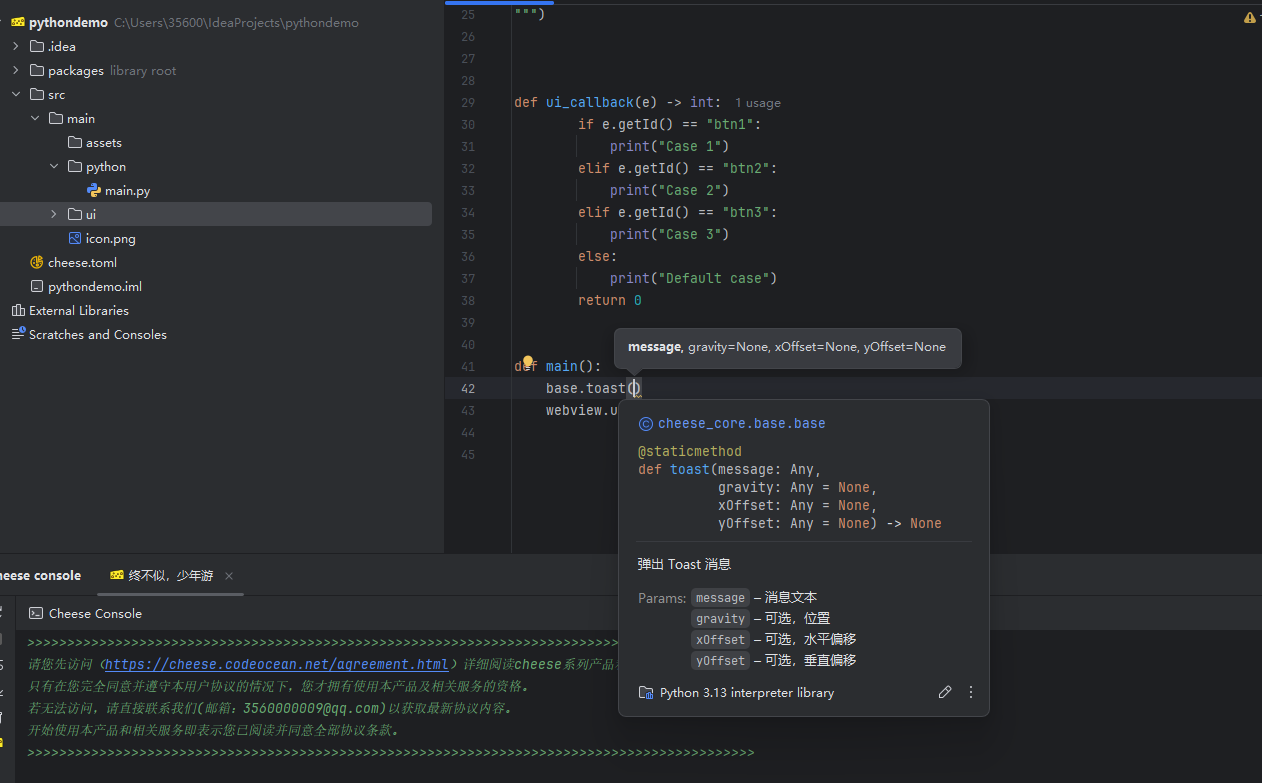The height and width of the screenshot is (783, 1262).
Task: Click the 'gravity' parameter chip in docs
Action: point(720,618)
